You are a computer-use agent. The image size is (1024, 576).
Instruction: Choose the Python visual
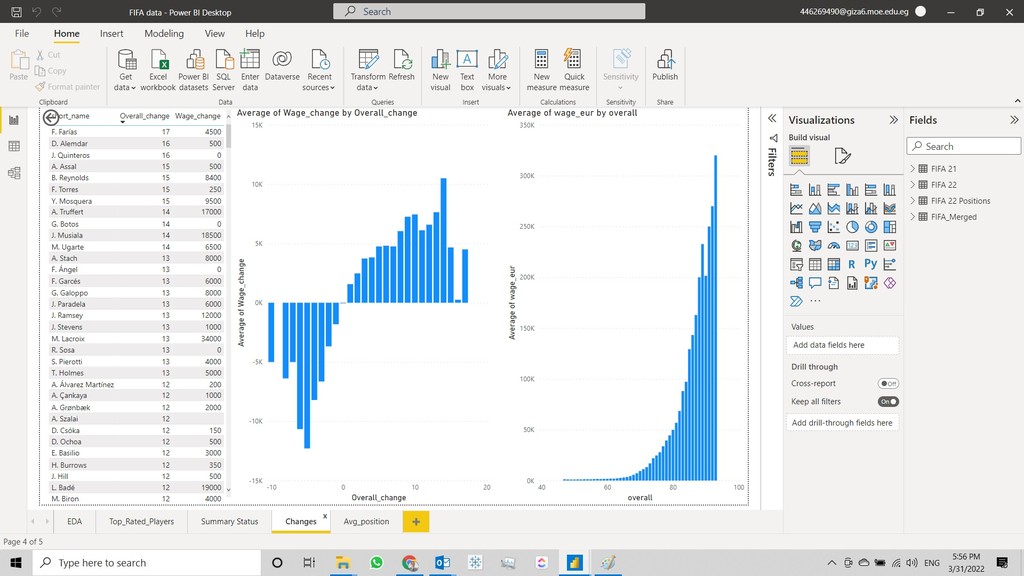pos(871,264)
